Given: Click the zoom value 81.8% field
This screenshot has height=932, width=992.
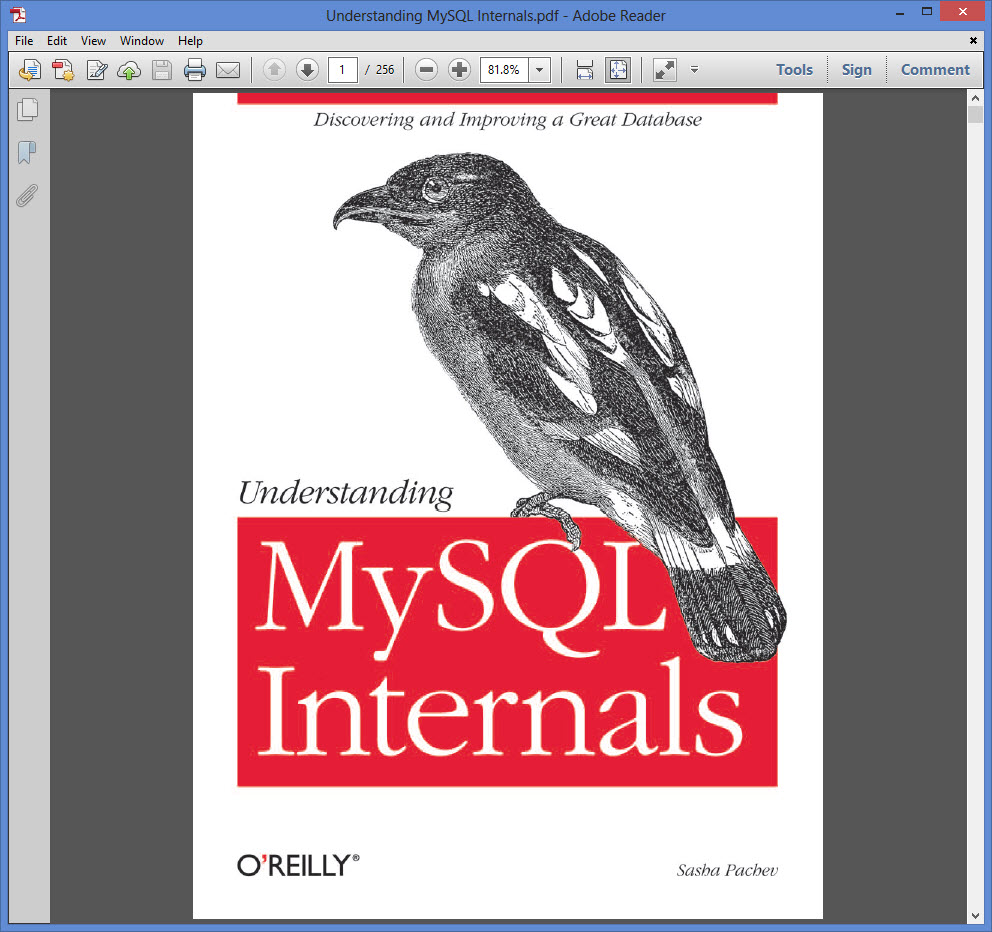Looking at the screenshot, I should pos(504,70).
